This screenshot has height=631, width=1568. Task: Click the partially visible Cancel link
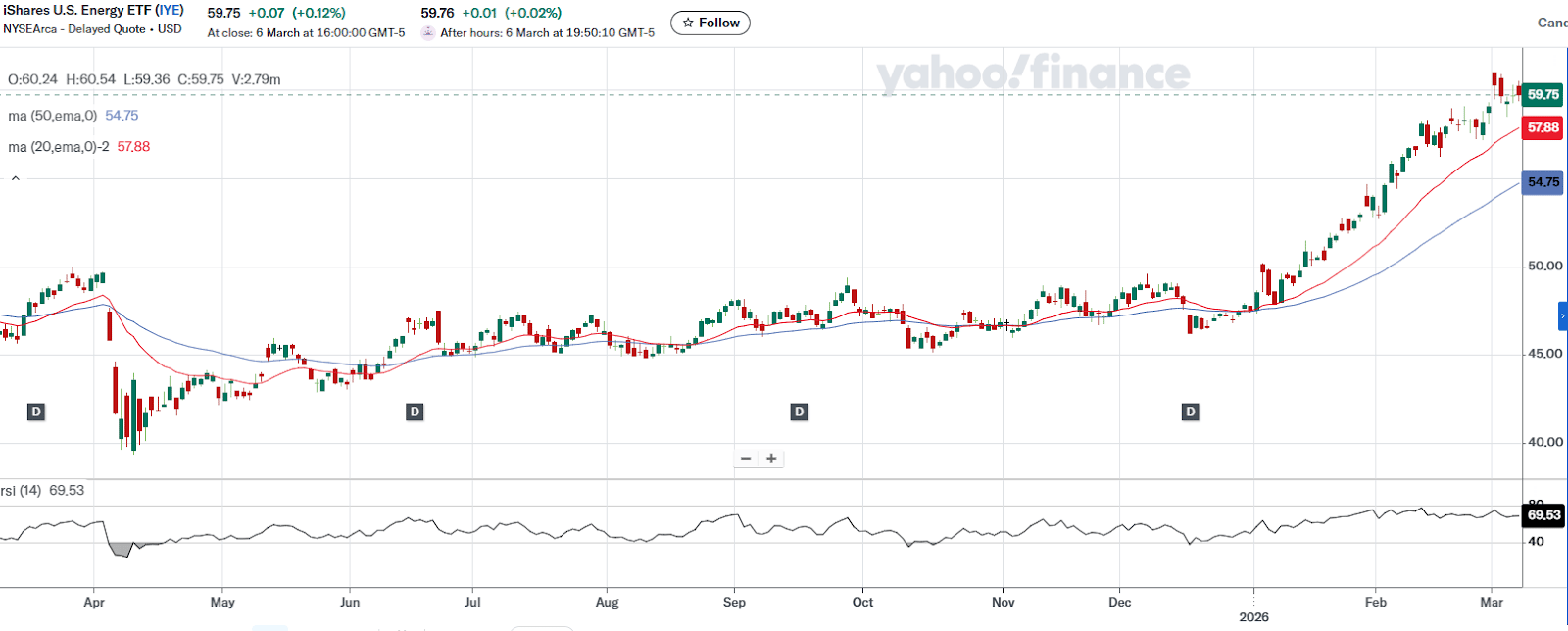(x=1552, y=23)
